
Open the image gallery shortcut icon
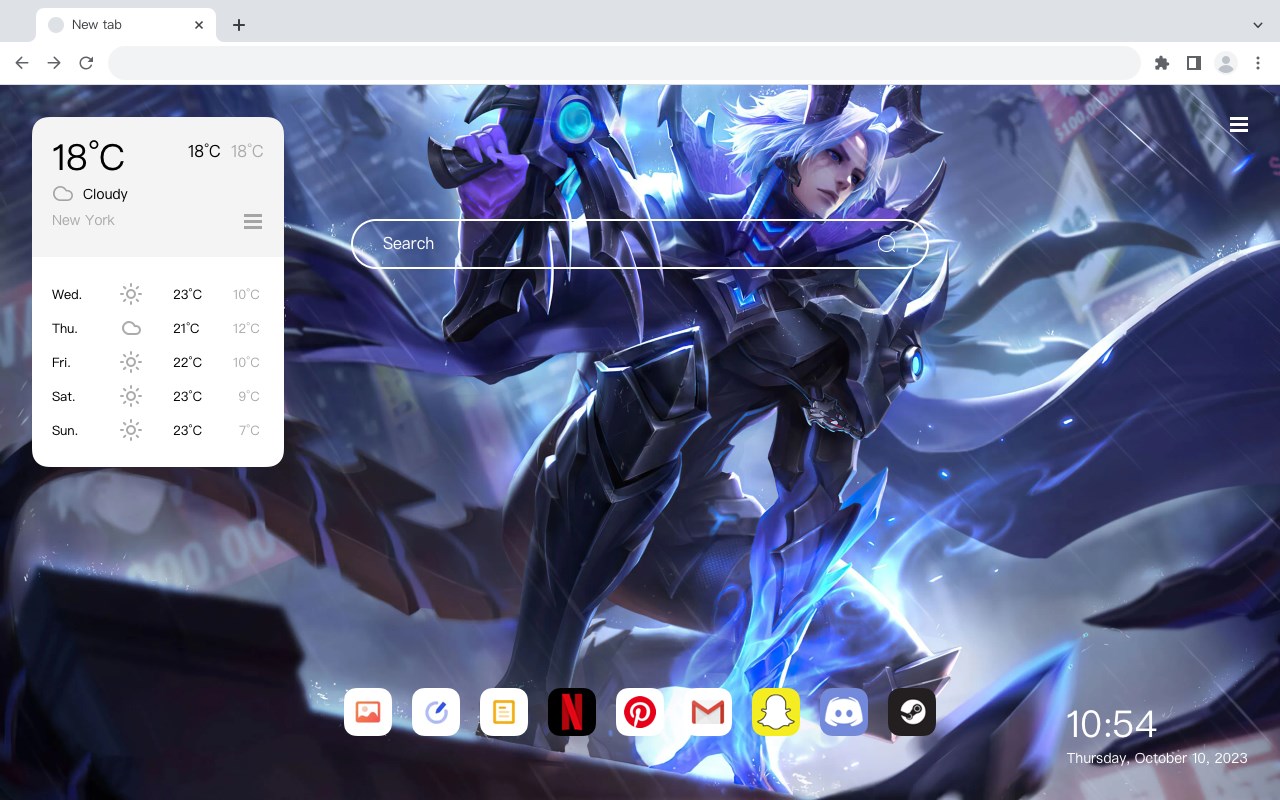(368, 712)
